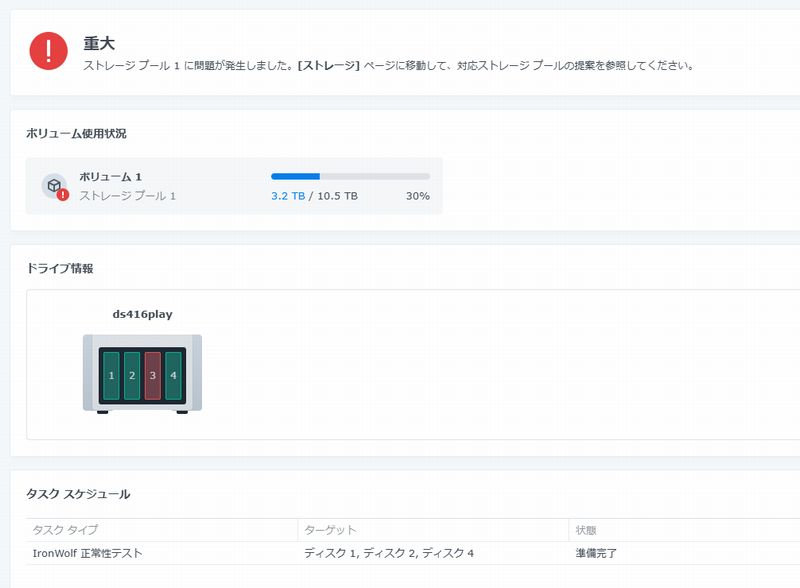
Task: Click the ボリューム 1 volume cube icon
Action: click(x=55, y=186)
